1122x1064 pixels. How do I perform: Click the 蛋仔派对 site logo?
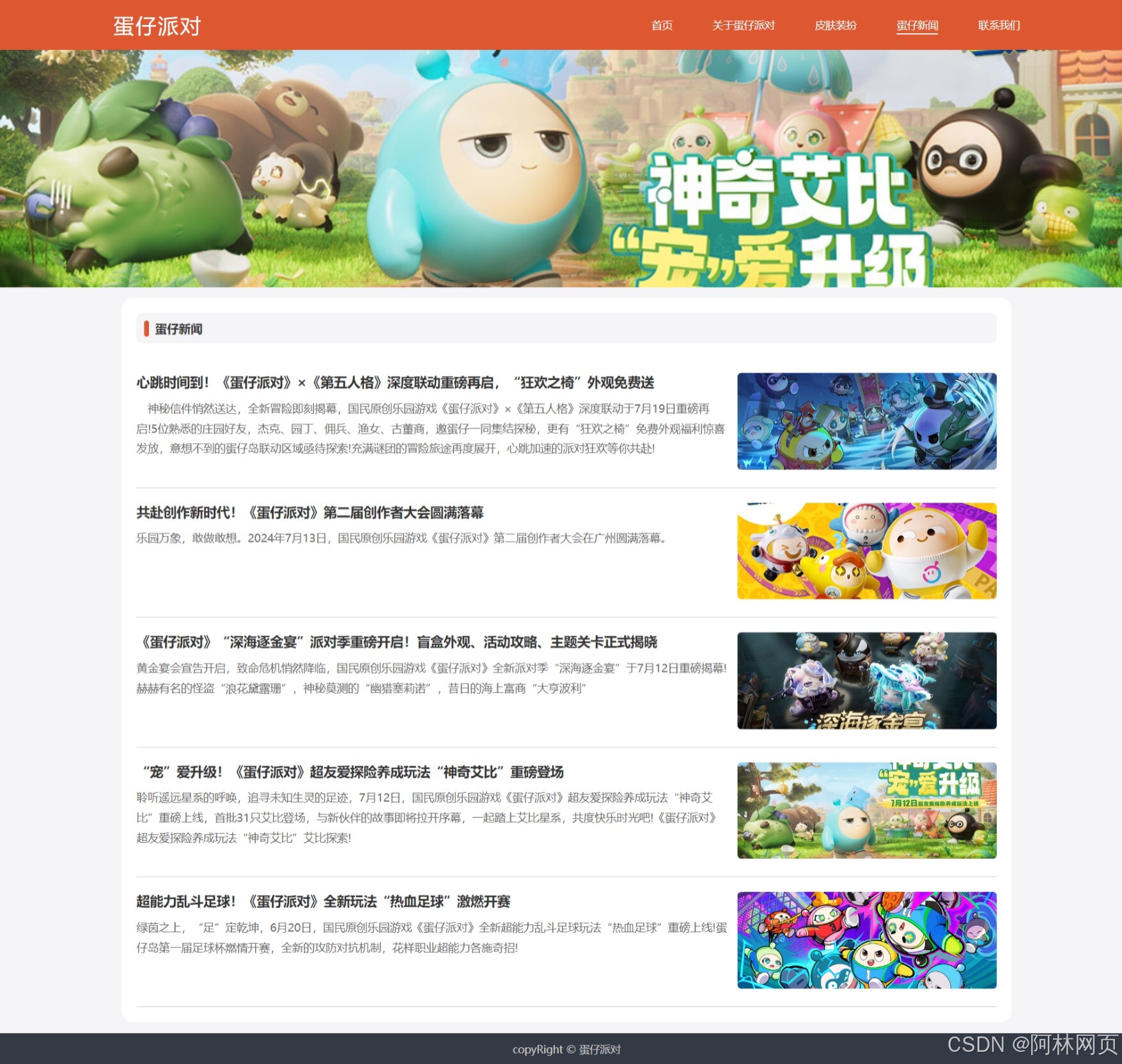click(x=157, y=26)
